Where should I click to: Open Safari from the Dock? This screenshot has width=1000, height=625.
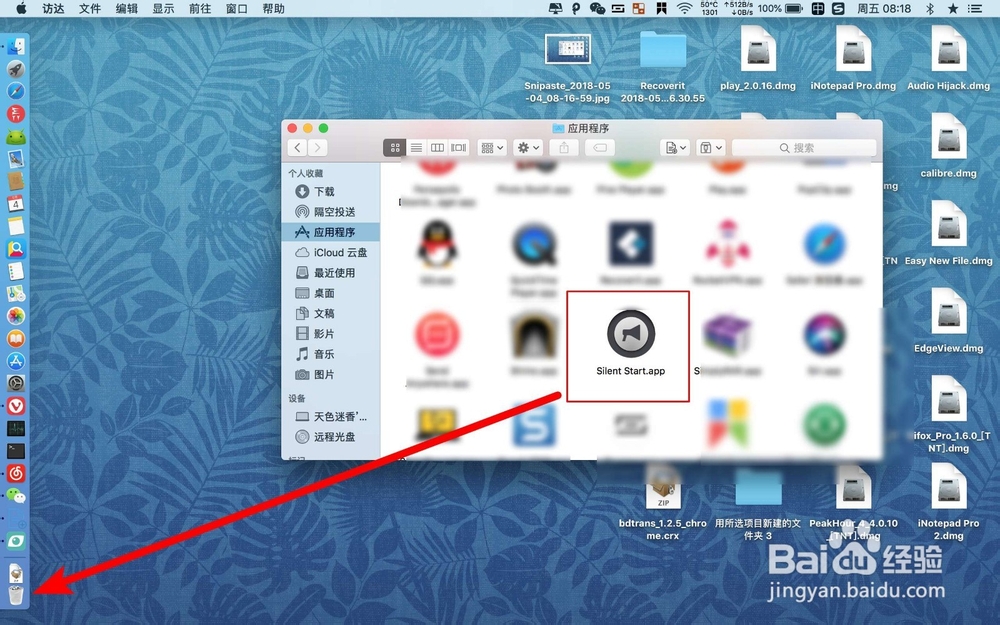click(x=16, y=91)
